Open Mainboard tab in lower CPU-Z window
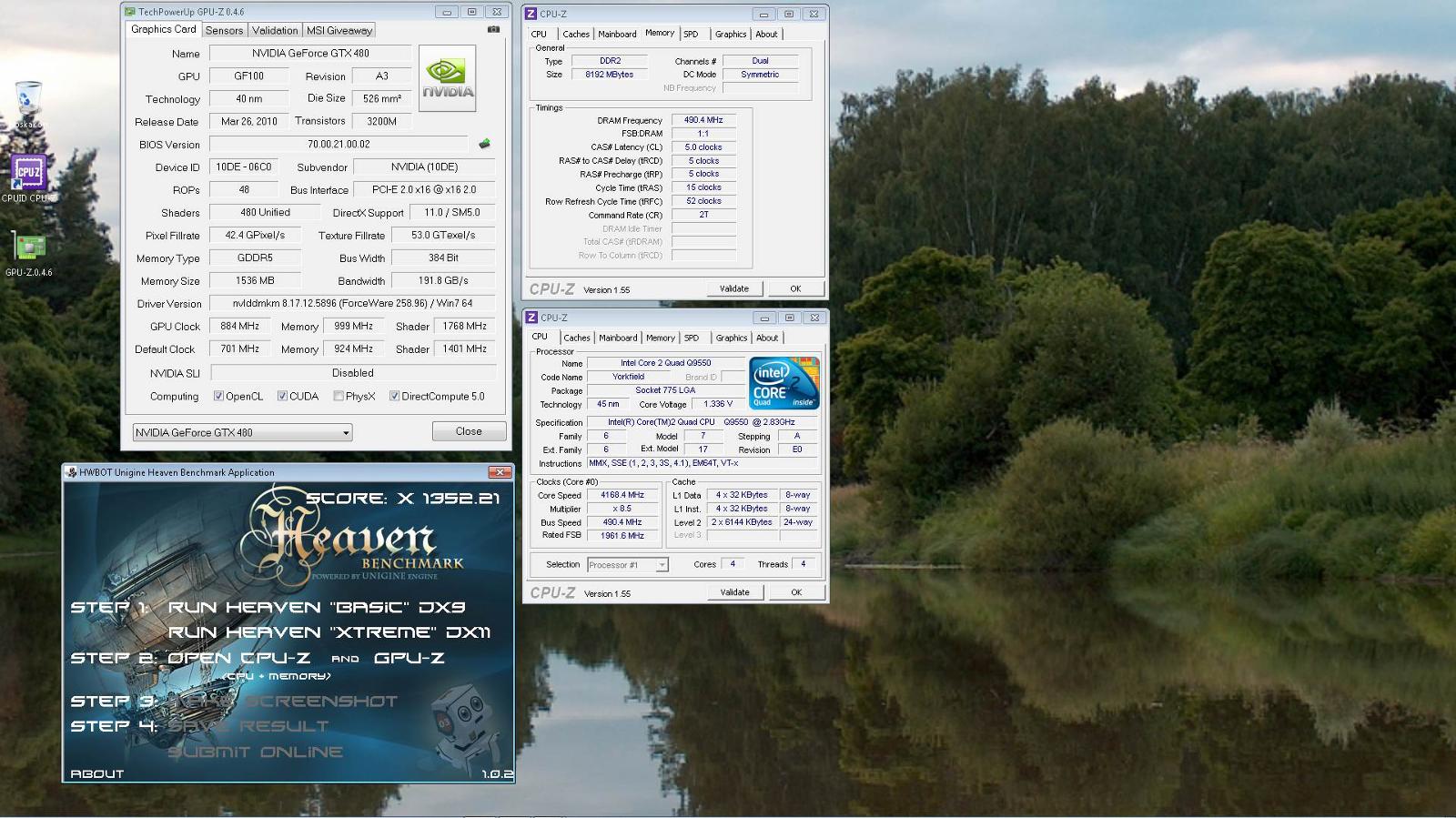1456x818 pixels. pos(618,338)
